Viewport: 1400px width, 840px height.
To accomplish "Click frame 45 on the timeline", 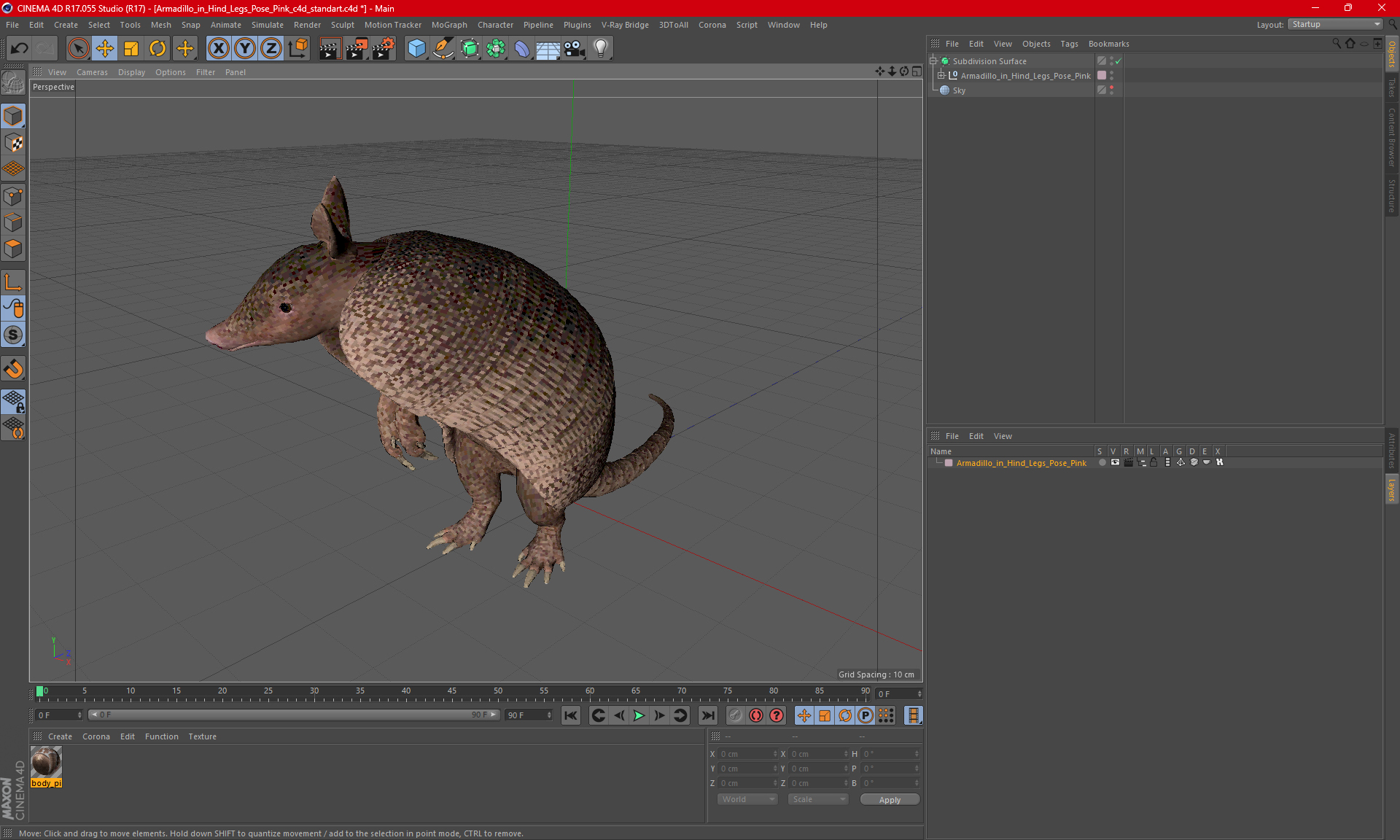I will 452,691.
